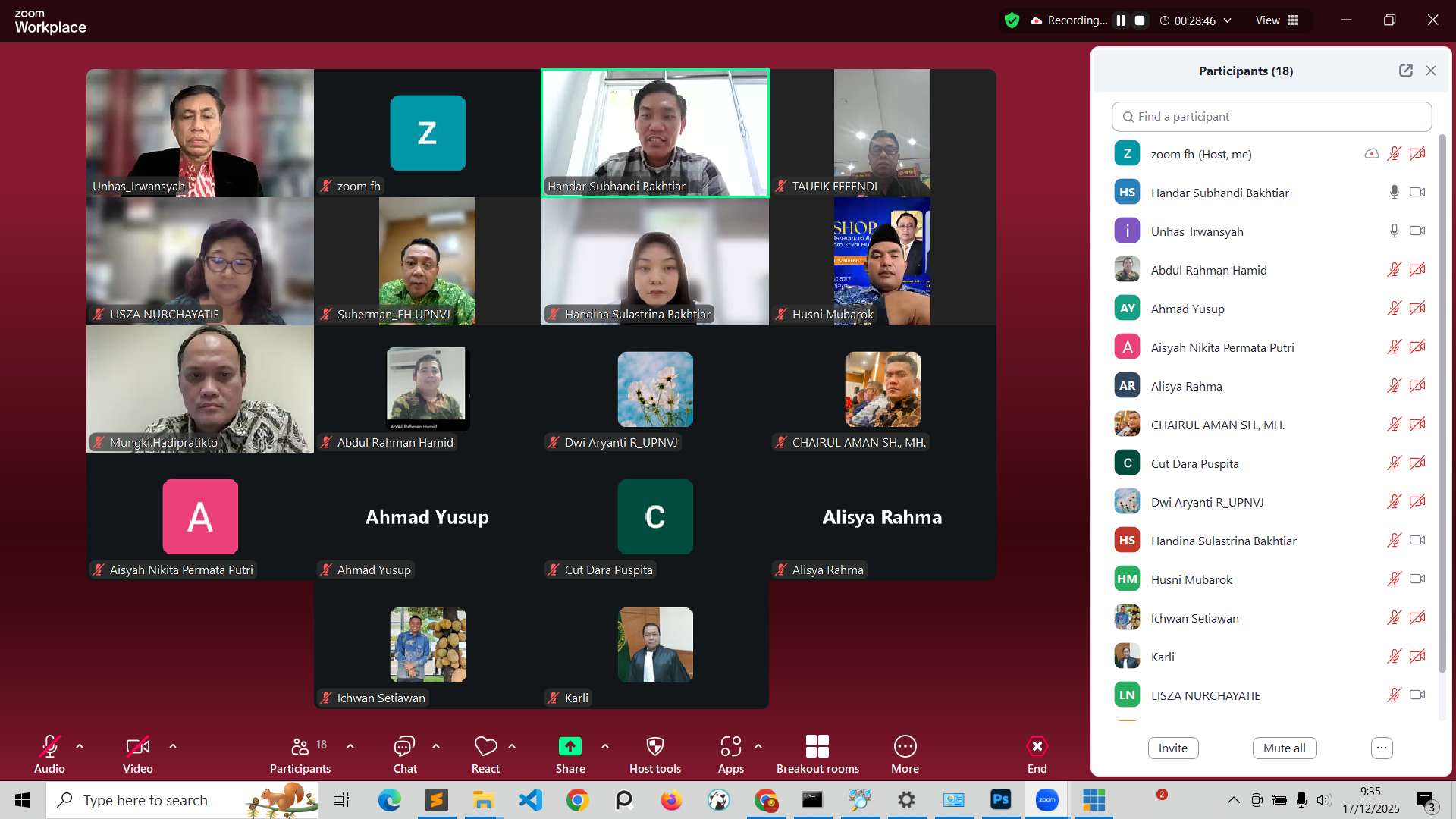
Task: Open Breakout rooms icon
Action: 817,747
